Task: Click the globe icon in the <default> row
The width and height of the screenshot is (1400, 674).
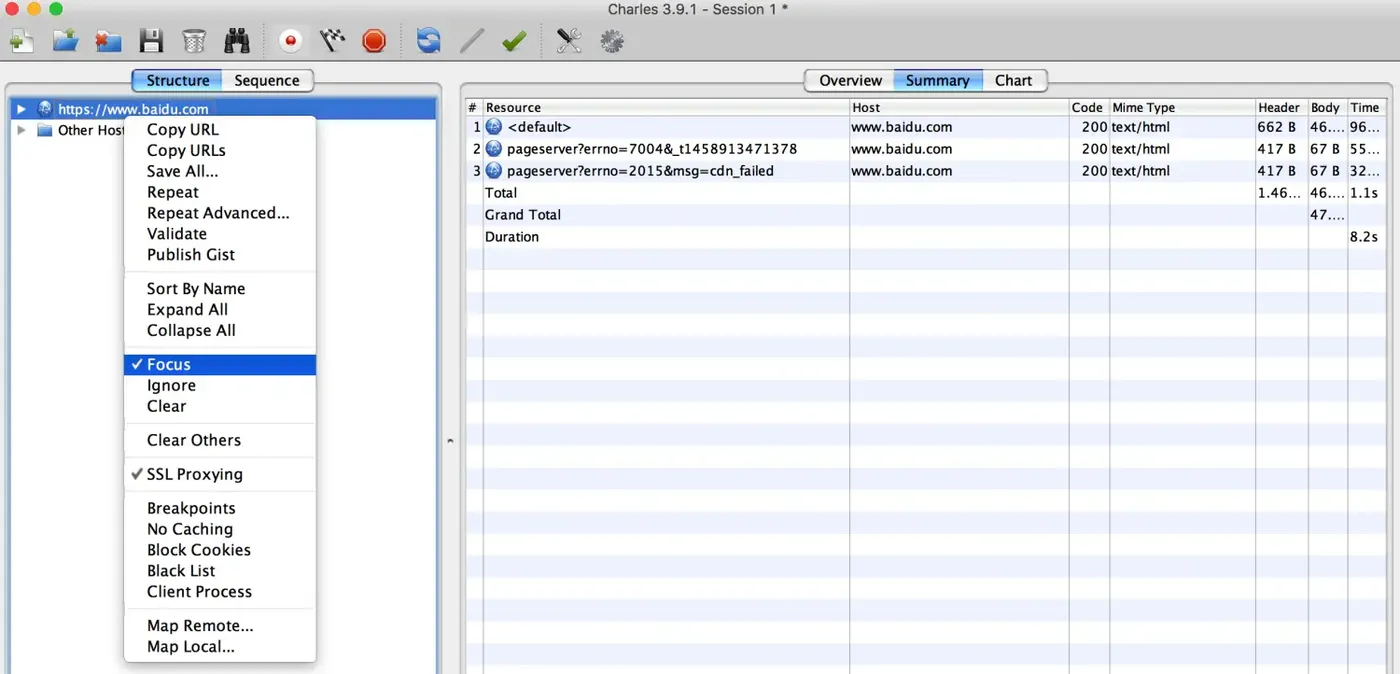Action: pyautogui.click(x=494, y=127)
